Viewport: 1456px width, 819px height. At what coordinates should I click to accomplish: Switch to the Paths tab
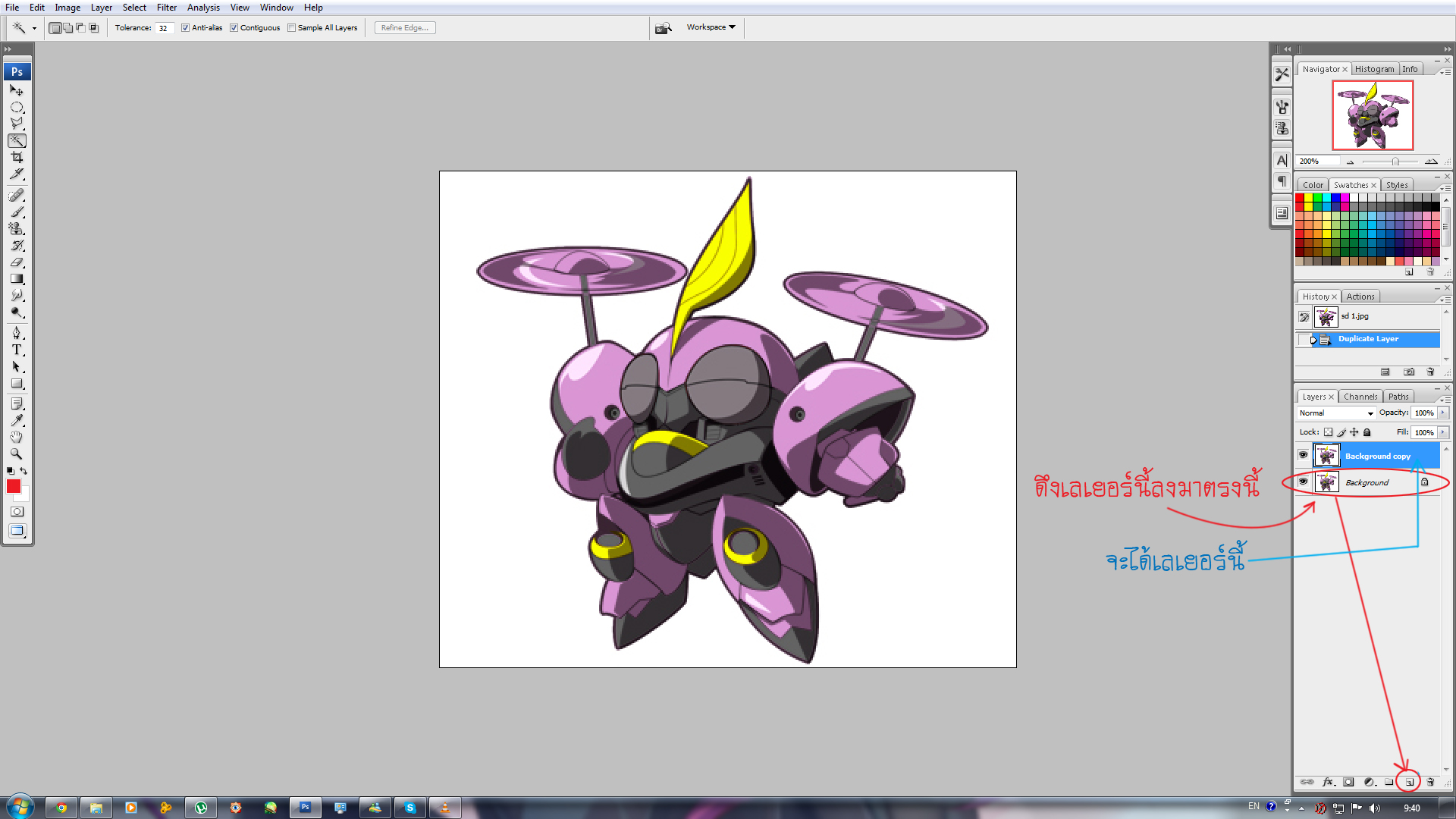[1398, 397]
